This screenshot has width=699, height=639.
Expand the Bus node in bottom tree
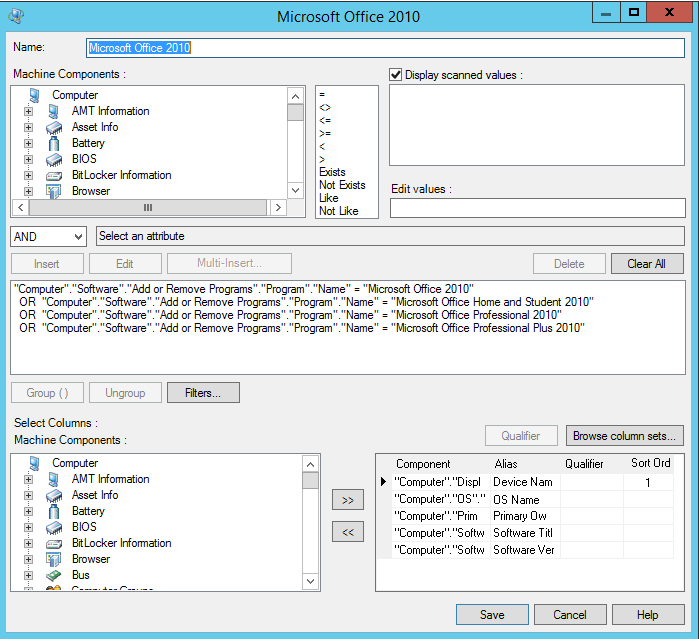coord(28,575)
